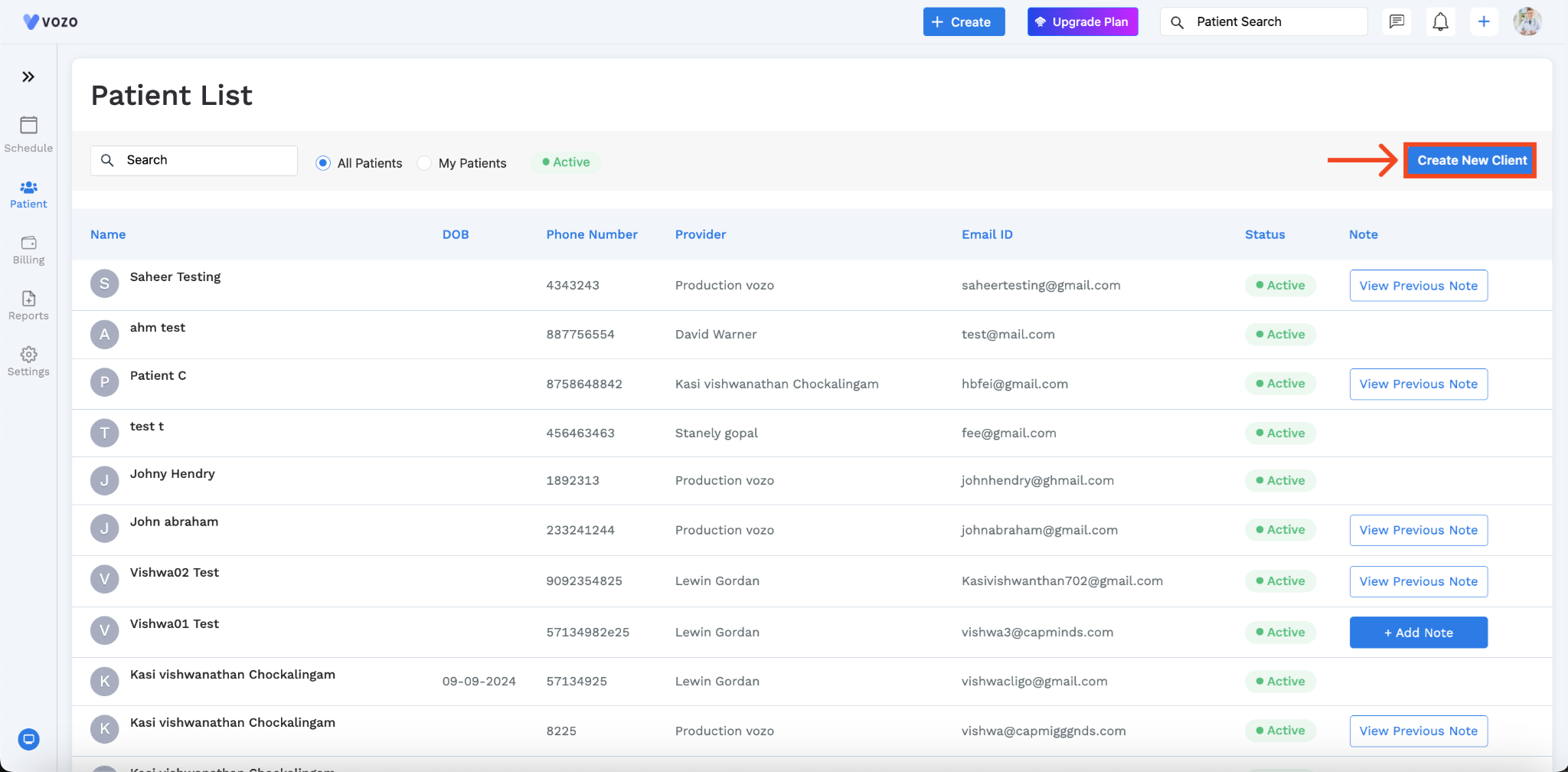Open Johny Hendry avatar icon
Viewport: 1568px width, 772px height.
(x=105, y=480)
